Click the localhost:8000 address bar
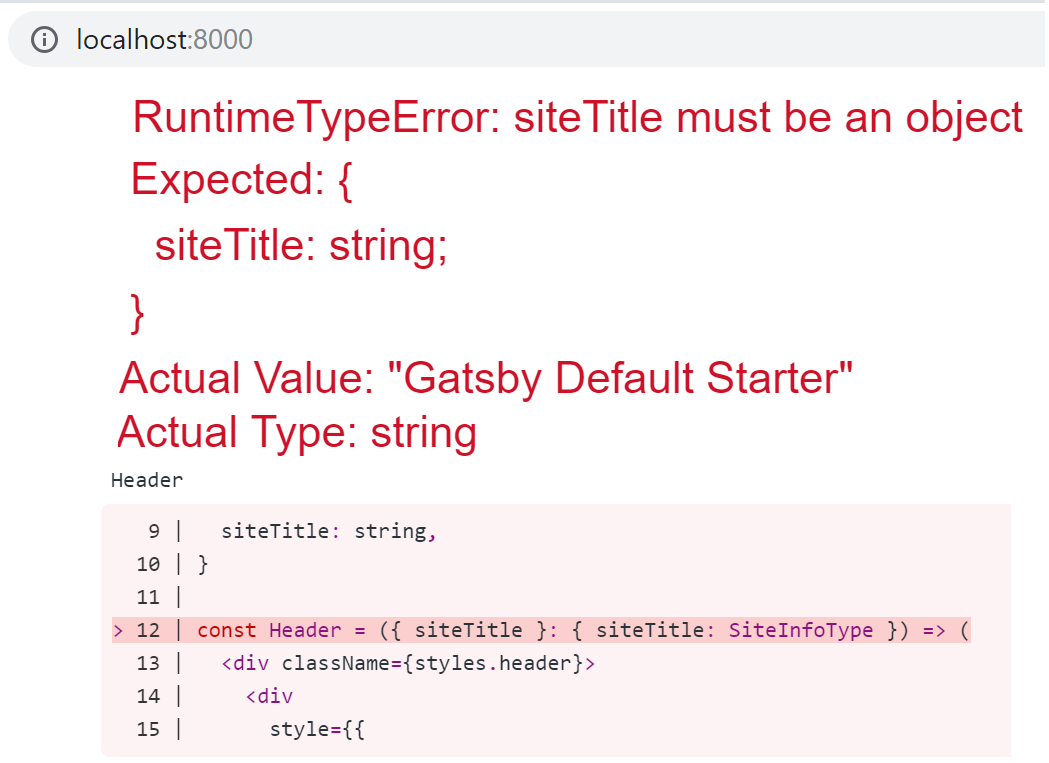The height and width of the screenshot is (763, 1049). [x=163, y=39]
